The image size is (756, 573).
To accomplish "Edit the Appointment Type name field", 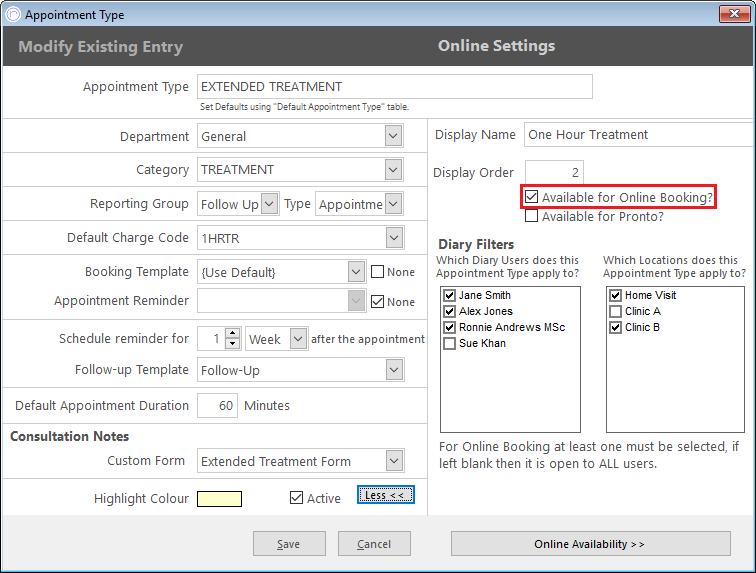I will pos(394,87).
